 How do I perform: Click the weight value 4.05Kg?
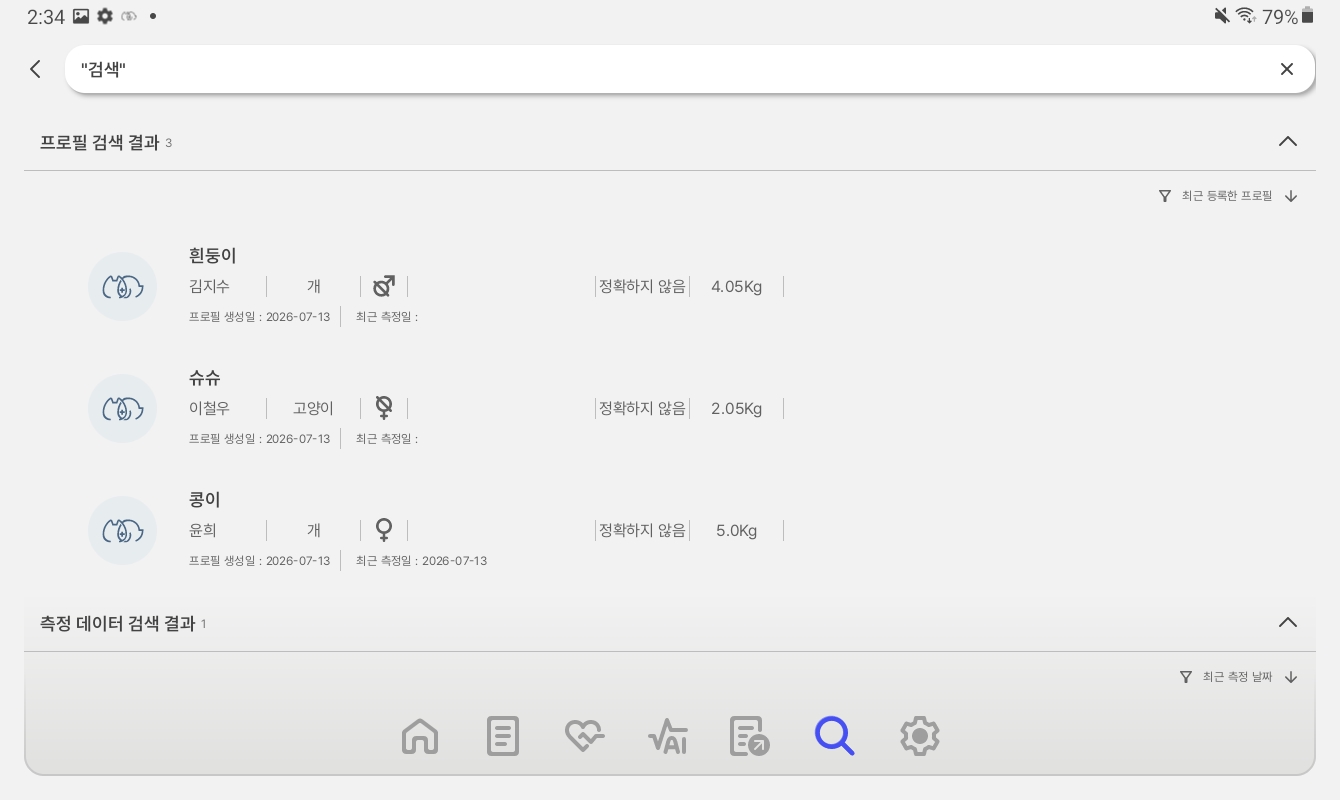point(737,287)
